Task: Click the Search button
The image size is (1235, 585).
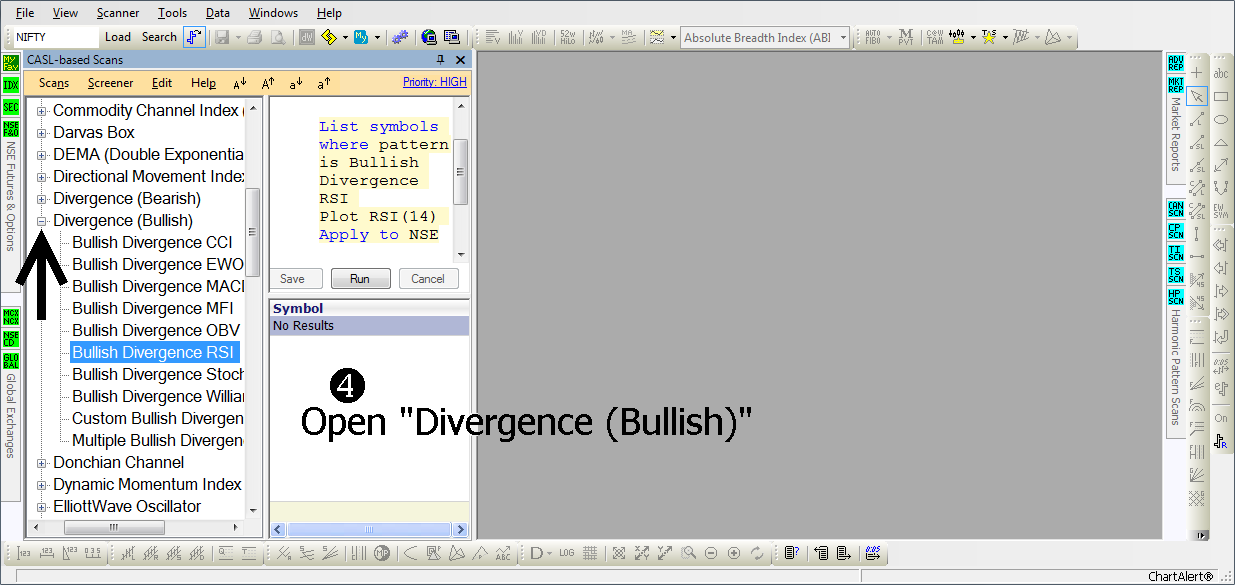Action: point(159,37)
